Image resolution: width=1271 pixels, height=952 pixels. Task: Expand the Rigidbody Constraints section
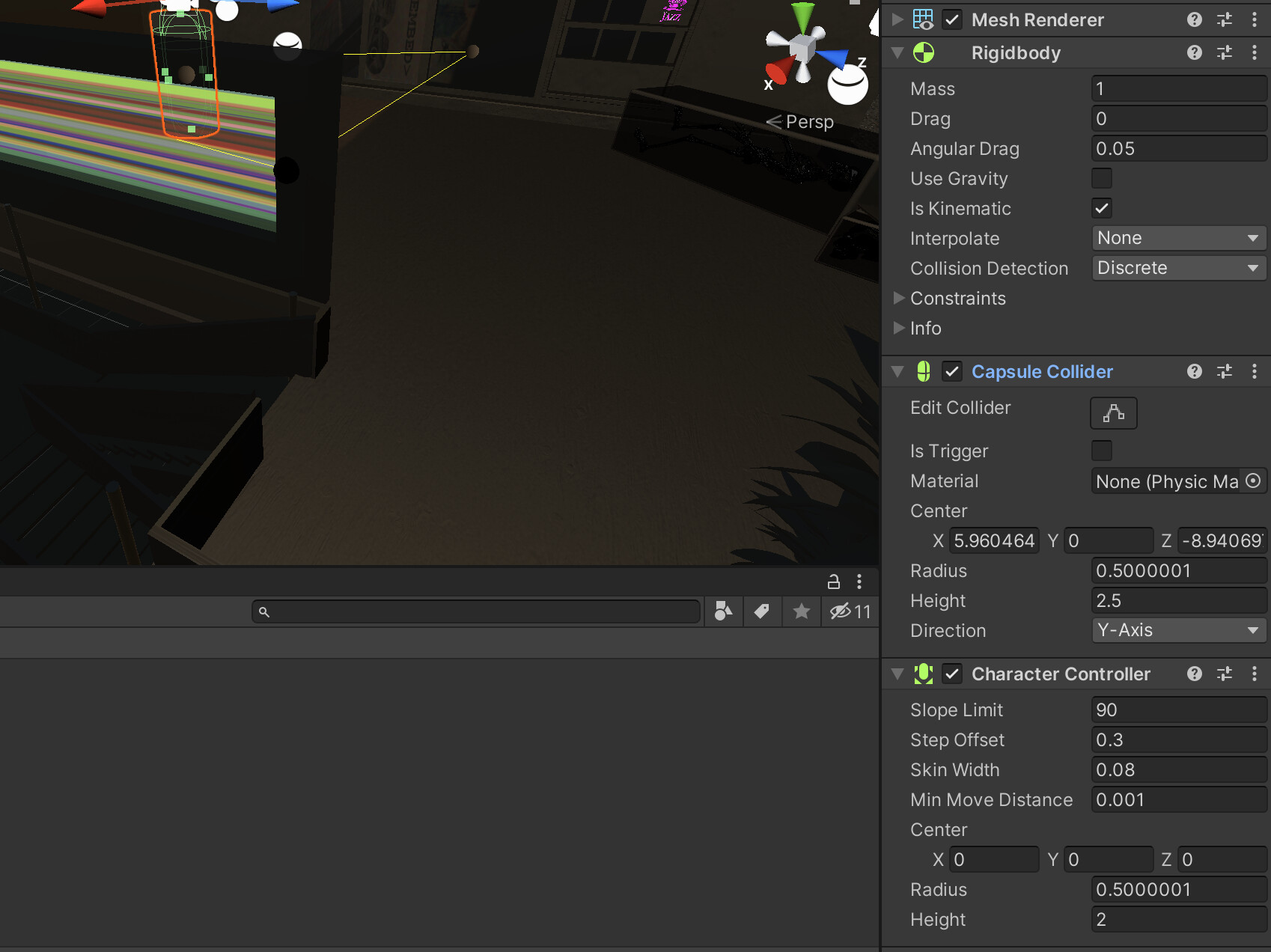coord(899,298)
